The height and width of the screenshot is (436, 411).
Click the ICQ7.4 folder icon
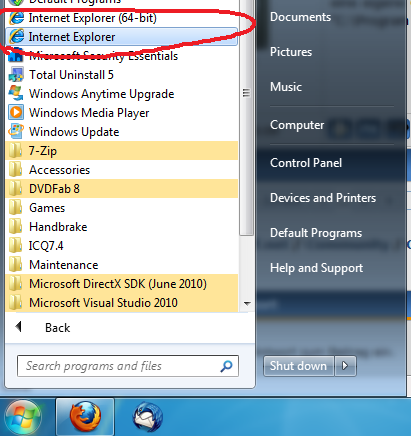(x=15, y=246)
